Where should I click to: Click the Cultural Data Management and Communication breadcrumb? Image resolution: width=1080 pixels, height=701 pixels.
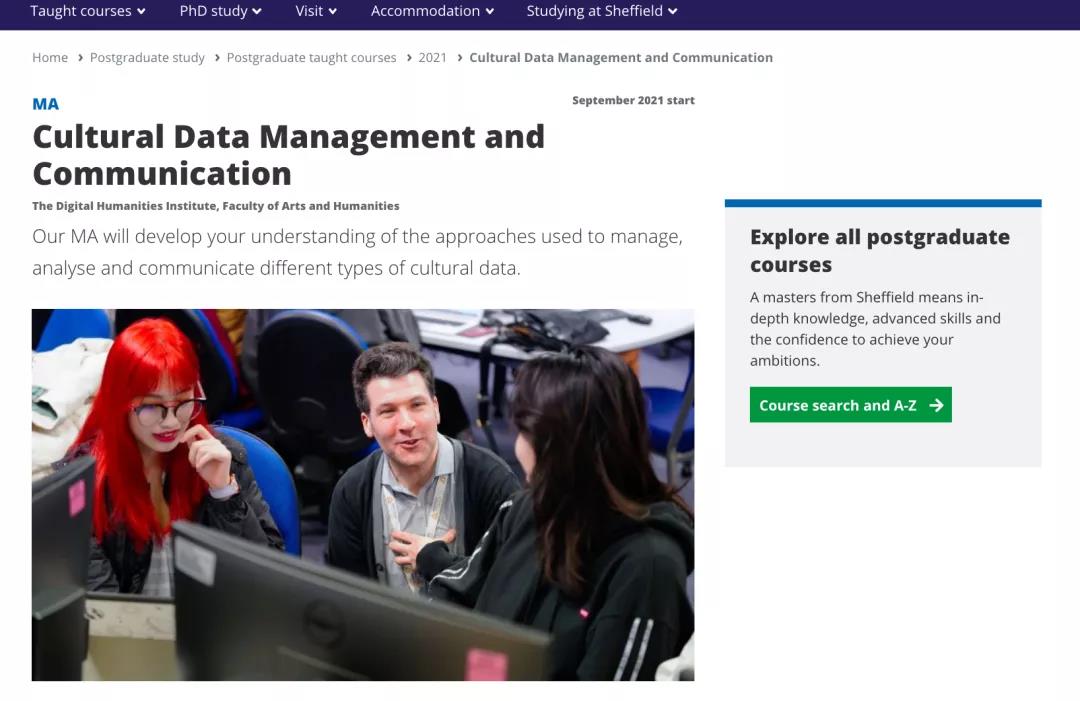(620, 58)
